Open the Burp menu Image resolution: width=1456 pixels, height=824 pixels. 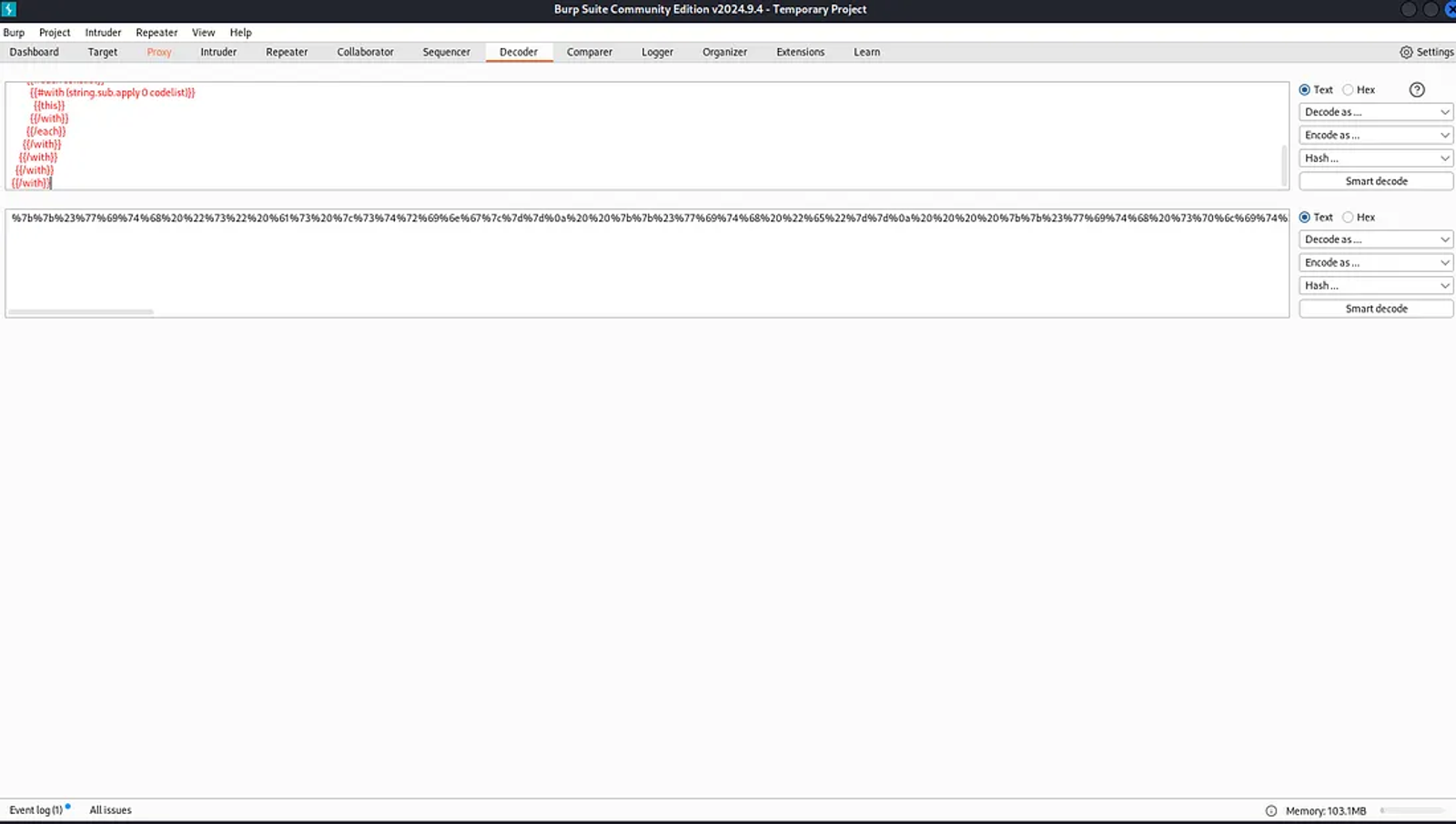[14, 32]
